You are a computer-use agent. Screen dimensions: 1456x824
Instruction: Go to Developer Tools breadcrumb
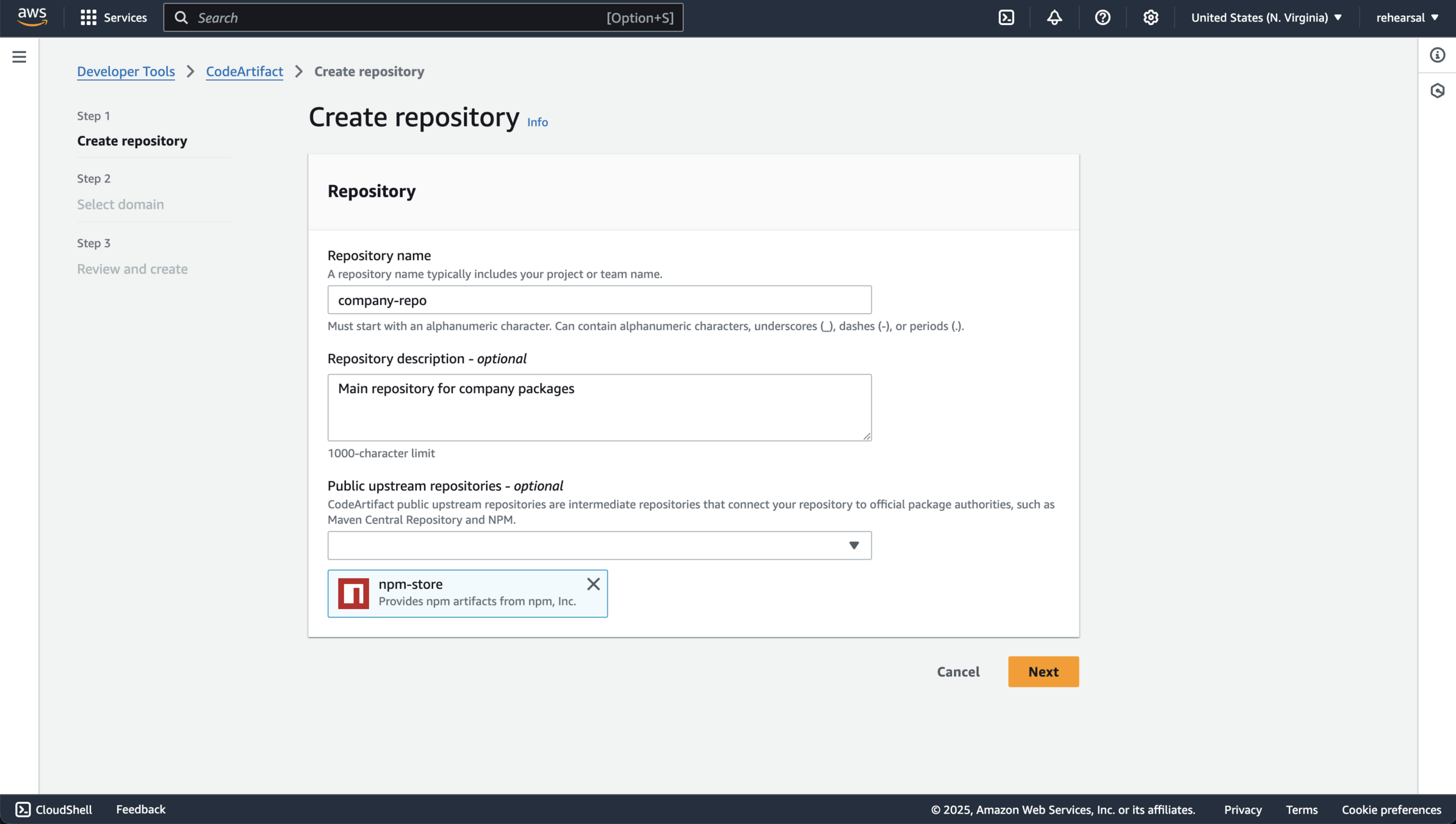pyautogui.click(x=126, y=71)
